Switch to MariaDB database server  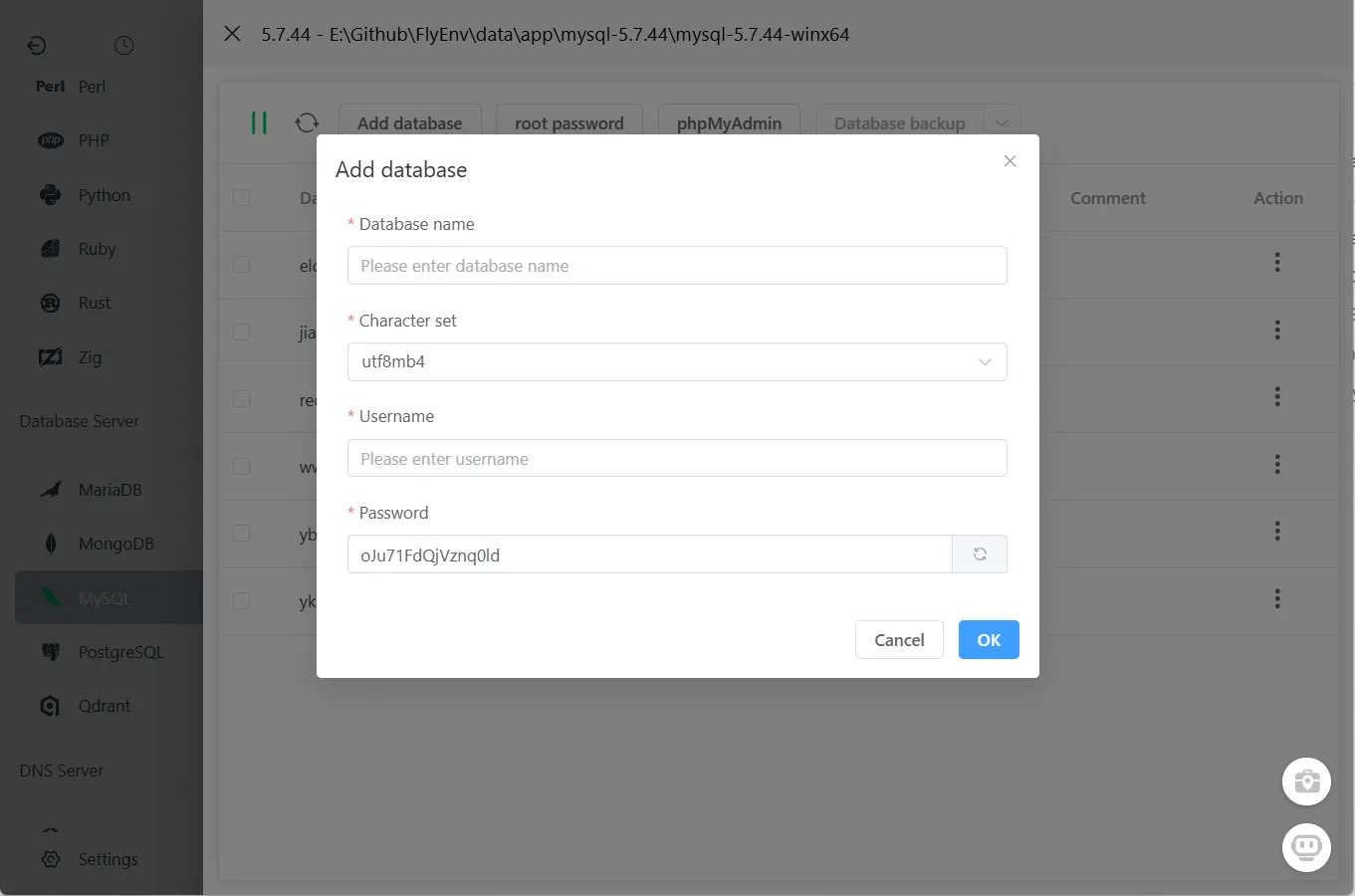point(110,489)
